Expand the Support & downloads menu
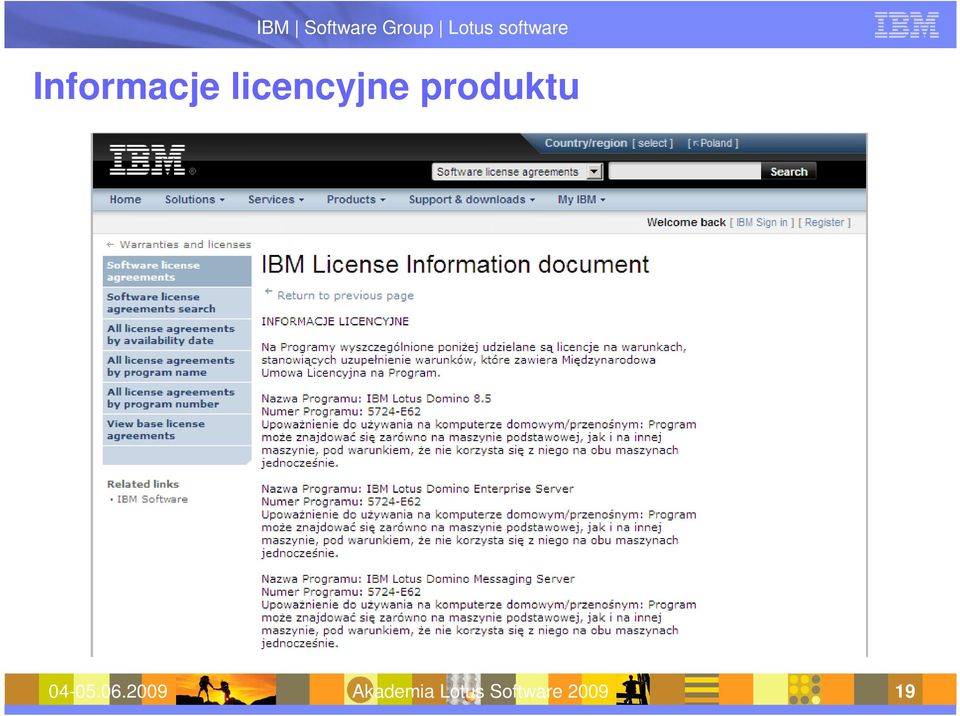This screenshot has height=716, width=960. tap(471, 199)
